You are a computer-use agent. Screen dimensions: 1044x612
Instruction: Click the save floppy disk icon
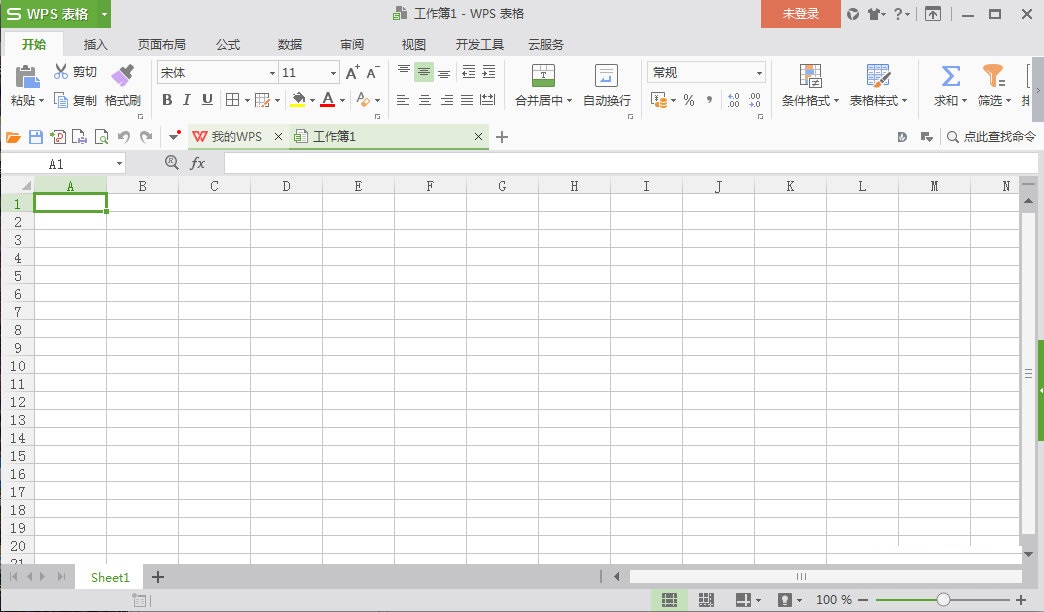[36, 137]
